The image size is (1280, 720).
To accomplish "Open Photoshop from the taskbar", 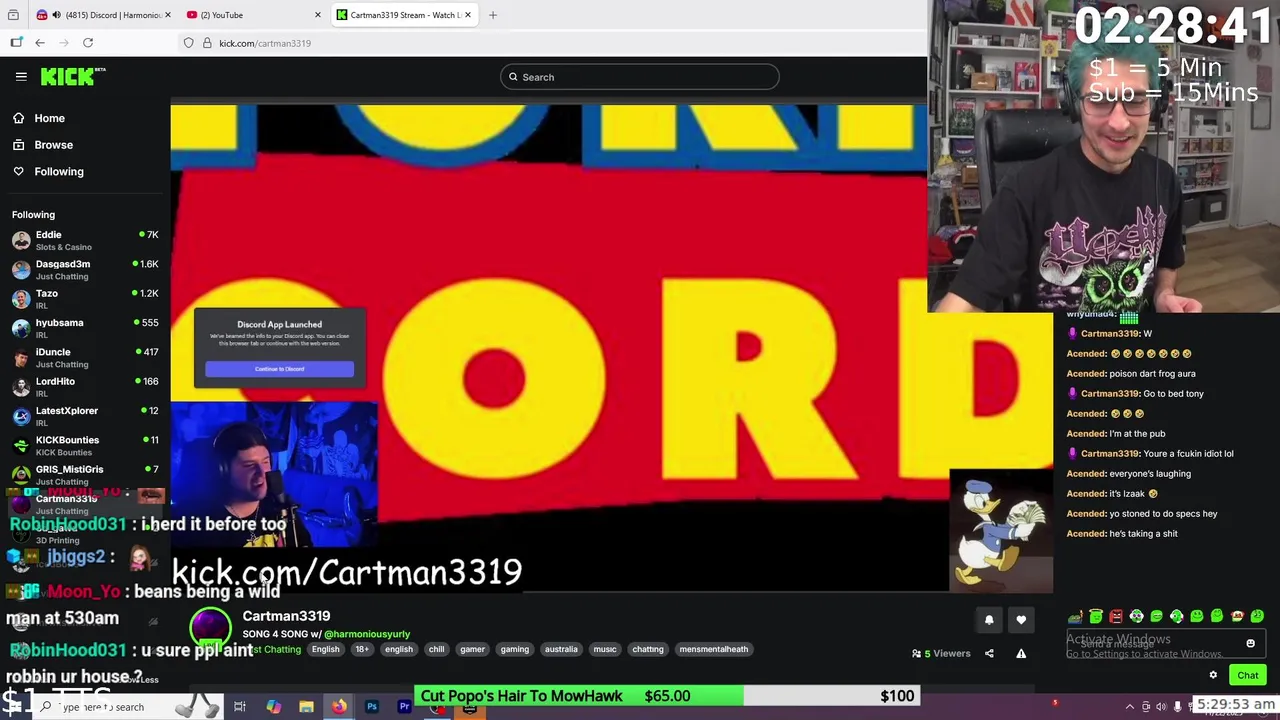I will pyautogui.click(x=371, y=707).
